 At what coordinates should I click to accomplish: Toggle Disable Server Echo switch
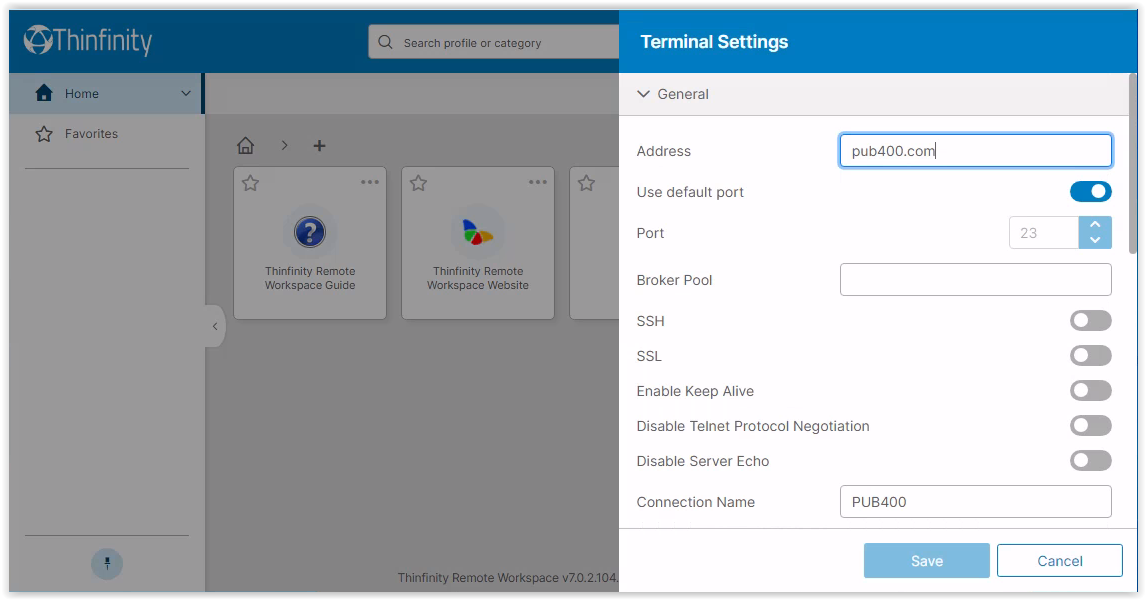[1090, 460]
